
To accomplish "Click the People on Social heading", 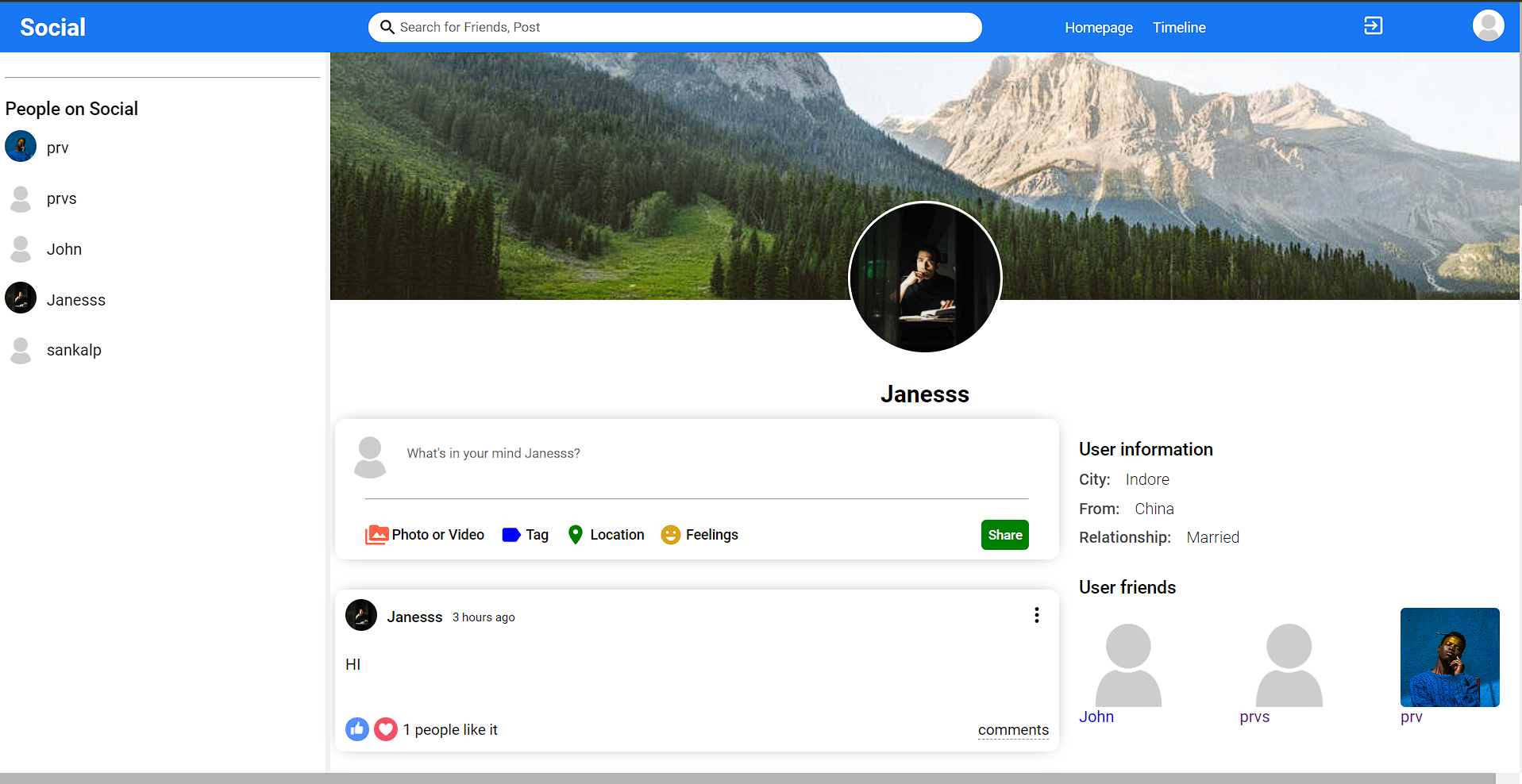I will tap(71, 109).
